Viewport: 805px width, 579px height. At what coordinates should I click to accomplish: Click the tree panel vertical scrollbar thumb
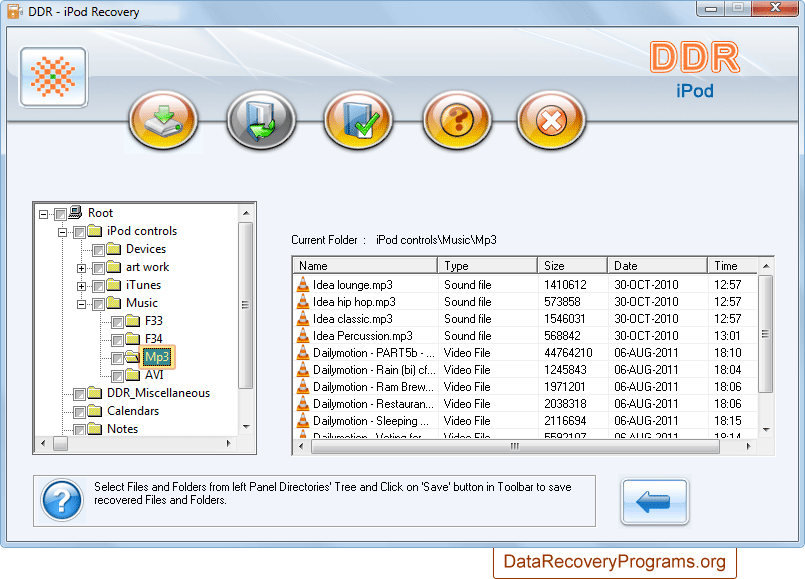pos(245,305)
